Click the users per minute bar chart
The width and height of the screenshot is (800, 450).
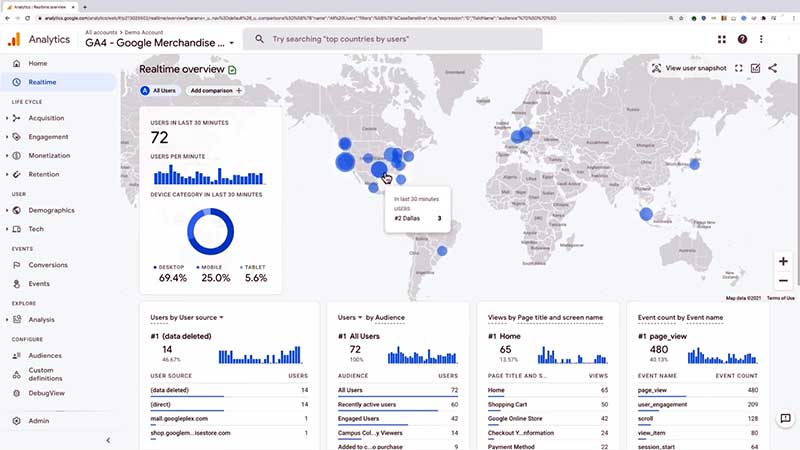click(209, 174)
